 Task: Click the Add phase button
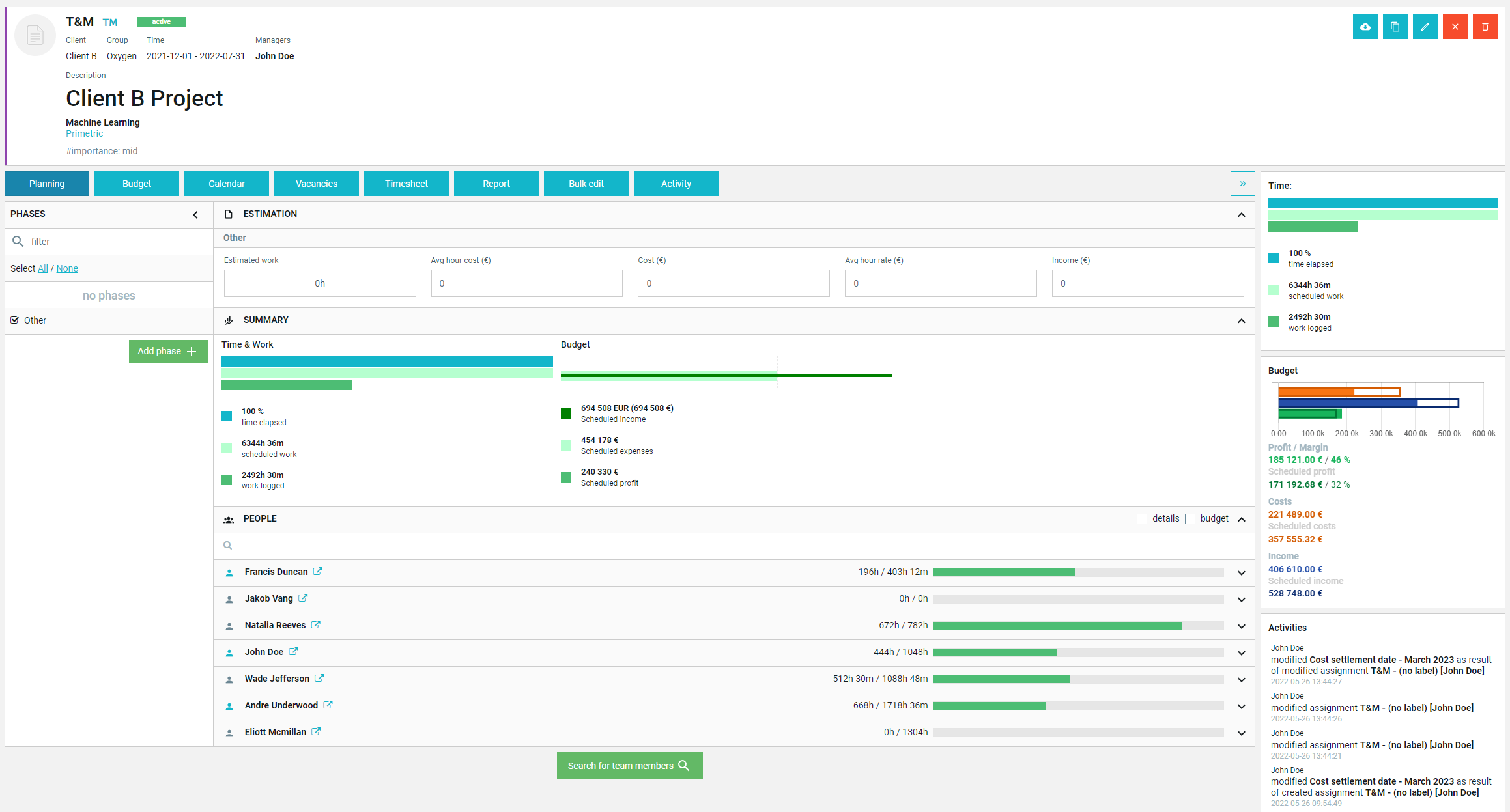168,351
